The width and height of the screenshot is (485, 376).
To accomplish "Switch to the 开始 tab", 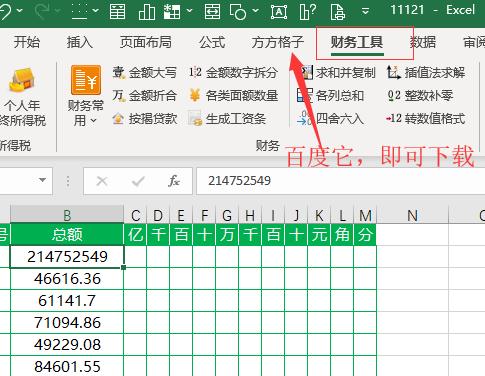I will coord(27,42).
